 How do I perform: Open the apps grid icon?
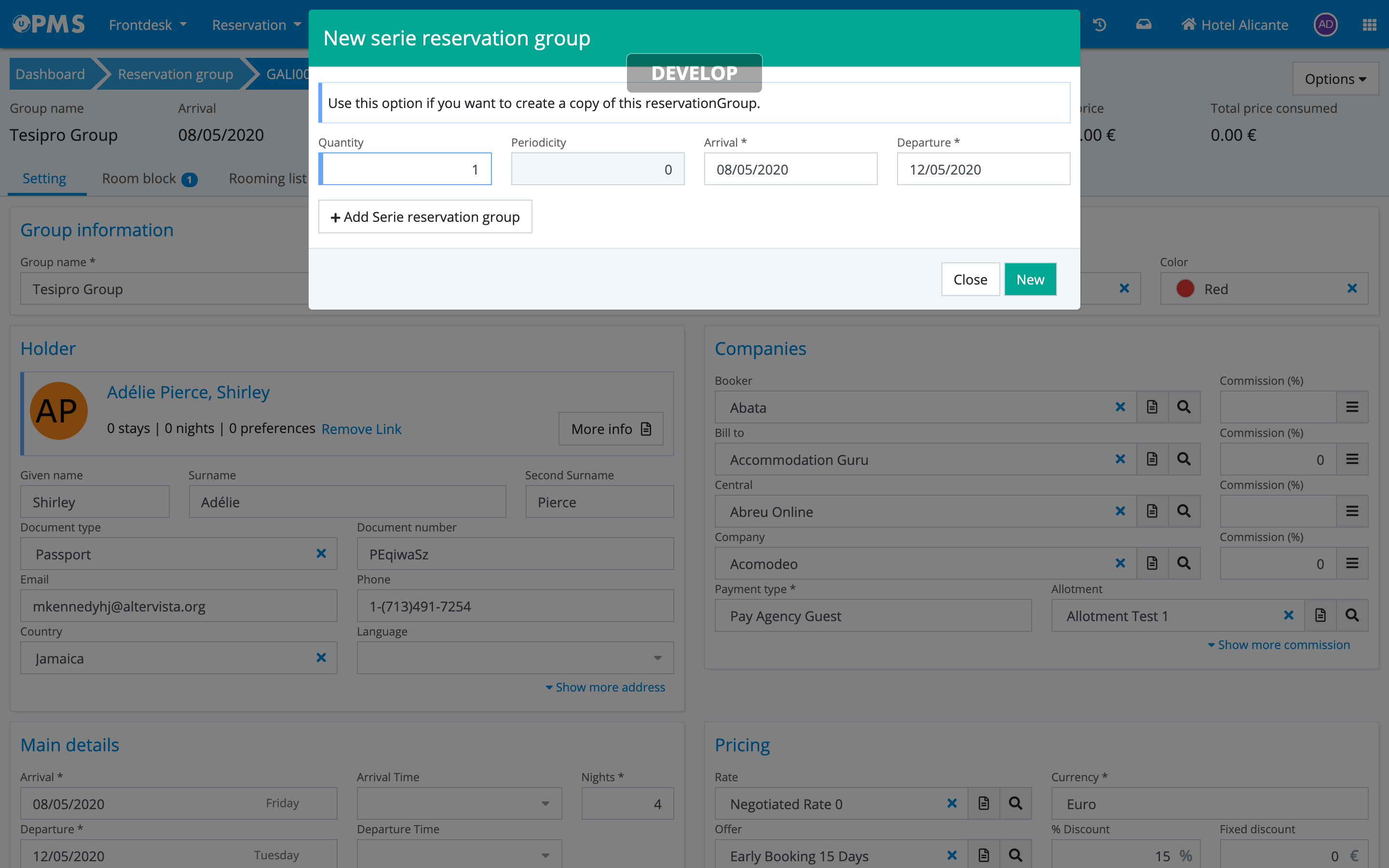pyautogui.click(x=1369, y=25)
